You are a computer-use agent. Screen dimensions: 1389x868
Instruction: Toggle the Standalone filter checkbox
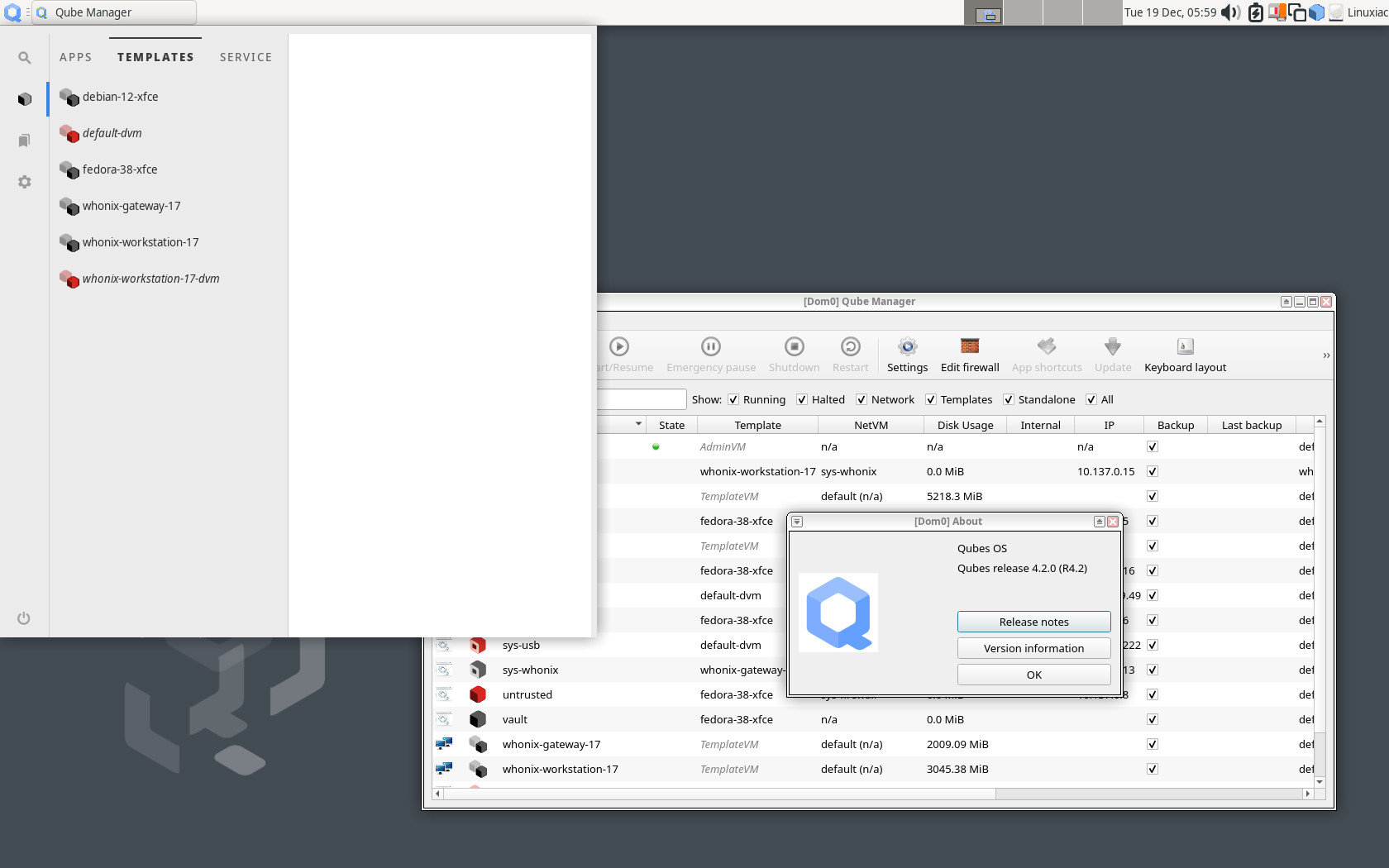click(x=1009, y=399)
